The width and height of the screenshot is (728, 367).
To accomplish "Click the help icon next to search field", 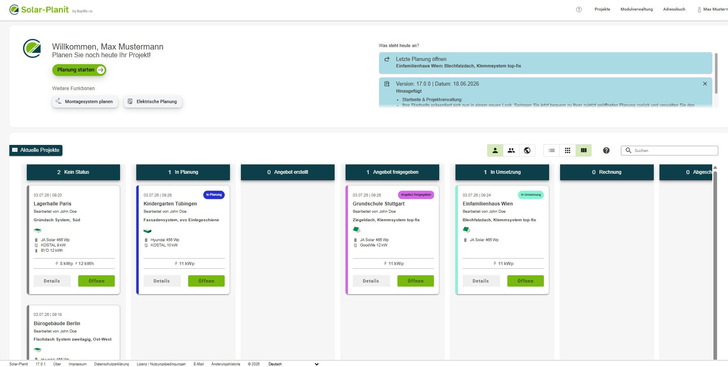I will tap(606, 151).
